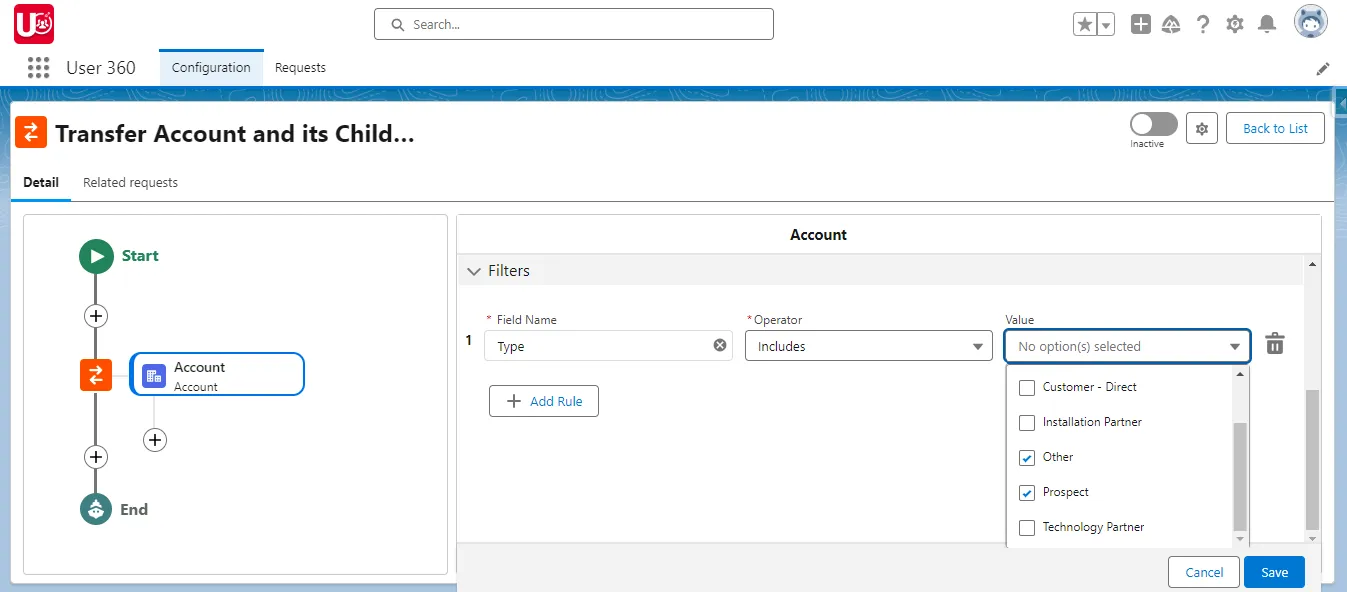Clear the Type field using the X icon
Screen dimensions: 1347x592
719,343
